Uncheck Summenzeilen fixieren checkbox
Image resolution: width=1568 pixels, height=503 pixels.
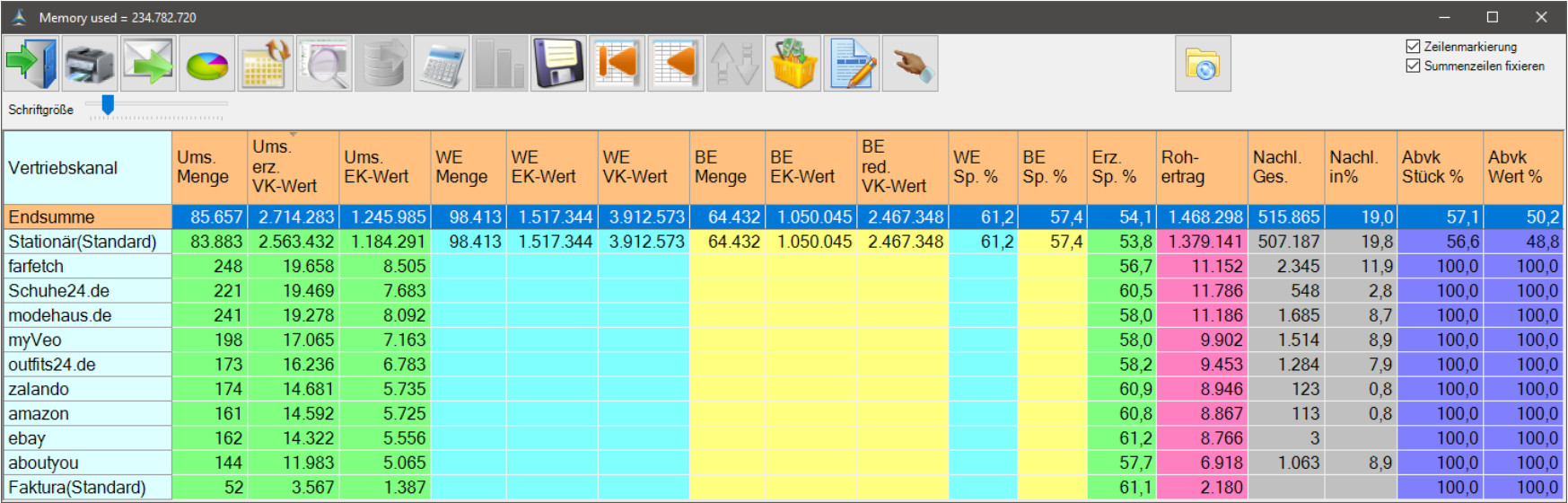click(x=1413, y=66)
